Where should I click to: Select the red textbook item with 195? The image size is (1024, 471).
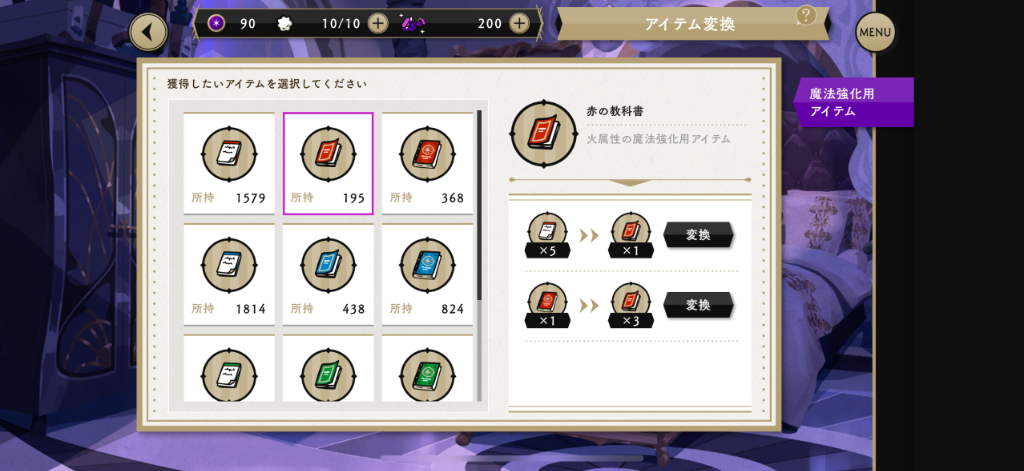point(328,163)
